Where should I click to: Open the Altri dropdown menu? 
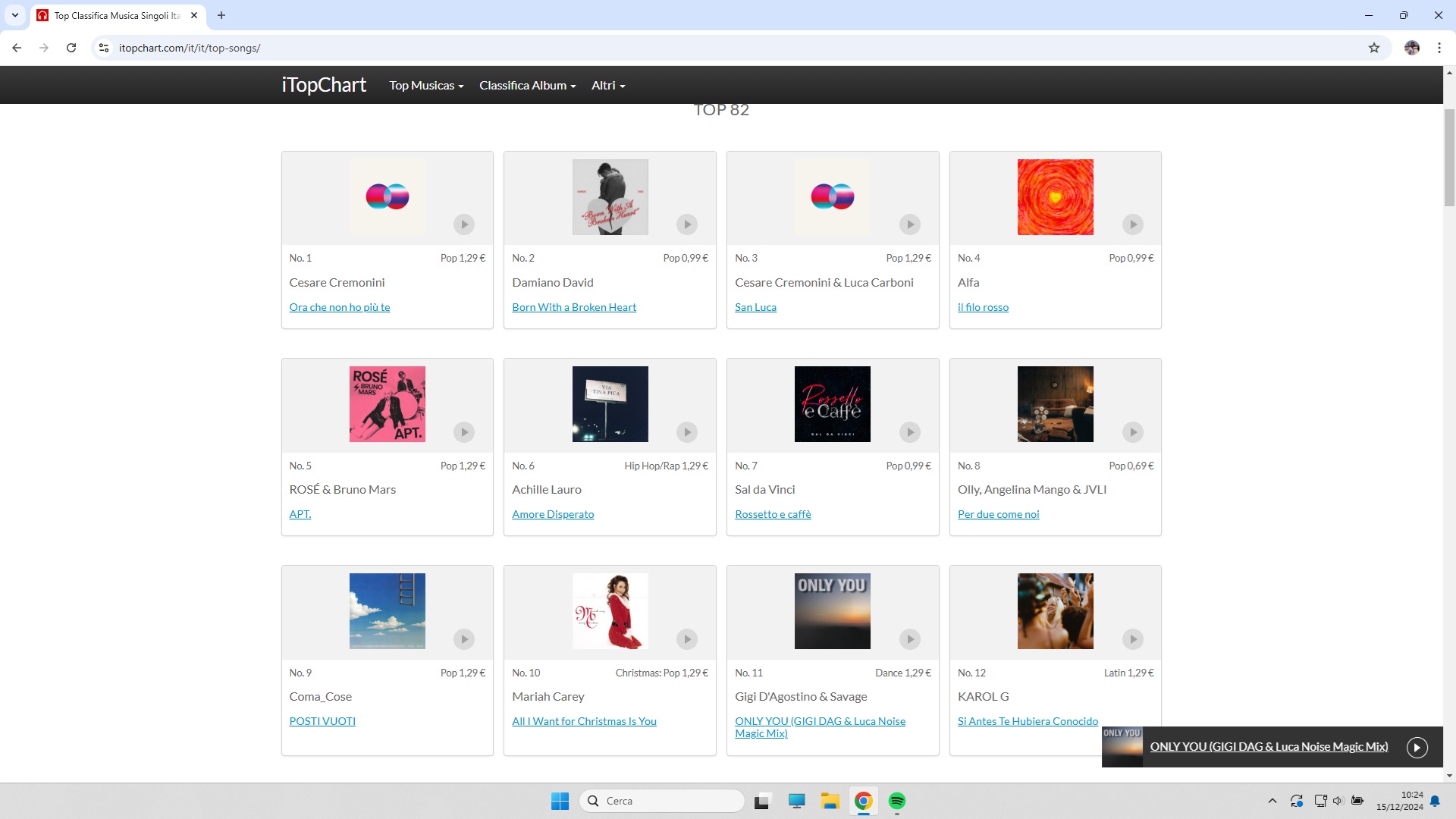[608, 86]
